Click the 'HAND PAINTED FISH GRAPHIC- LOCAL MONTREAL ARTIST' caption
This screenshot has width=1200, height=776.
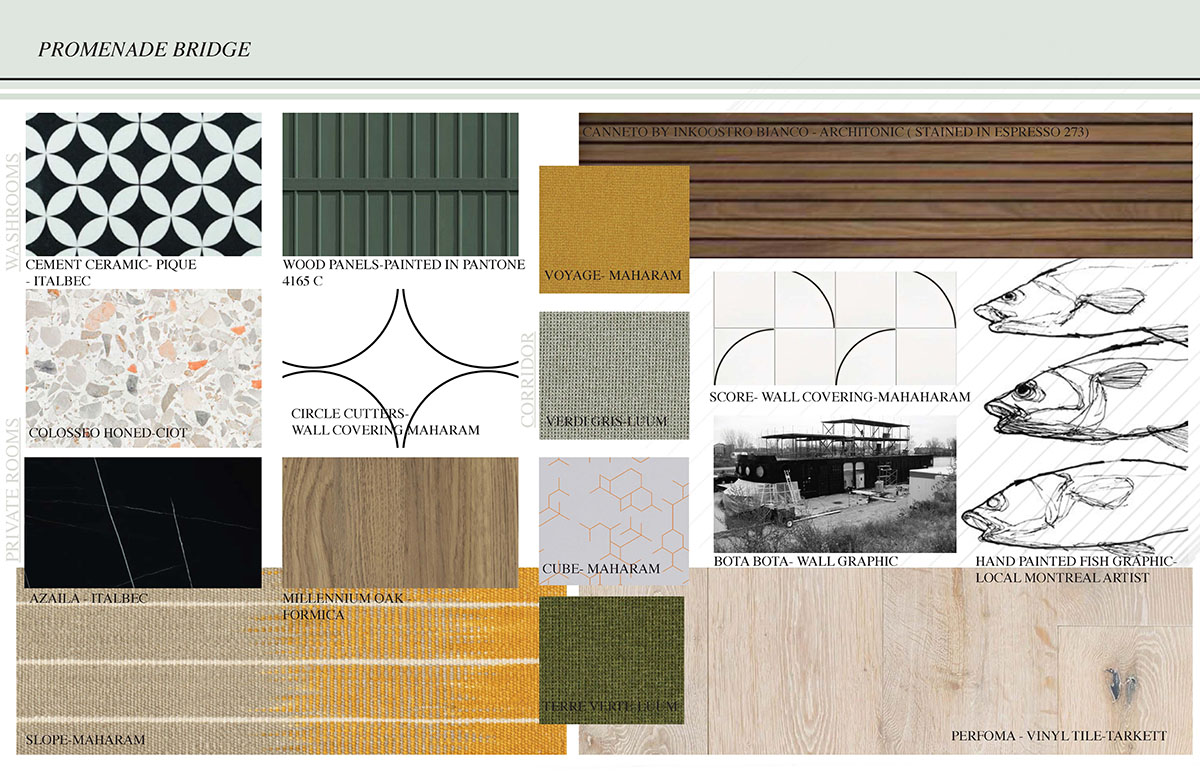[1076, 570]
